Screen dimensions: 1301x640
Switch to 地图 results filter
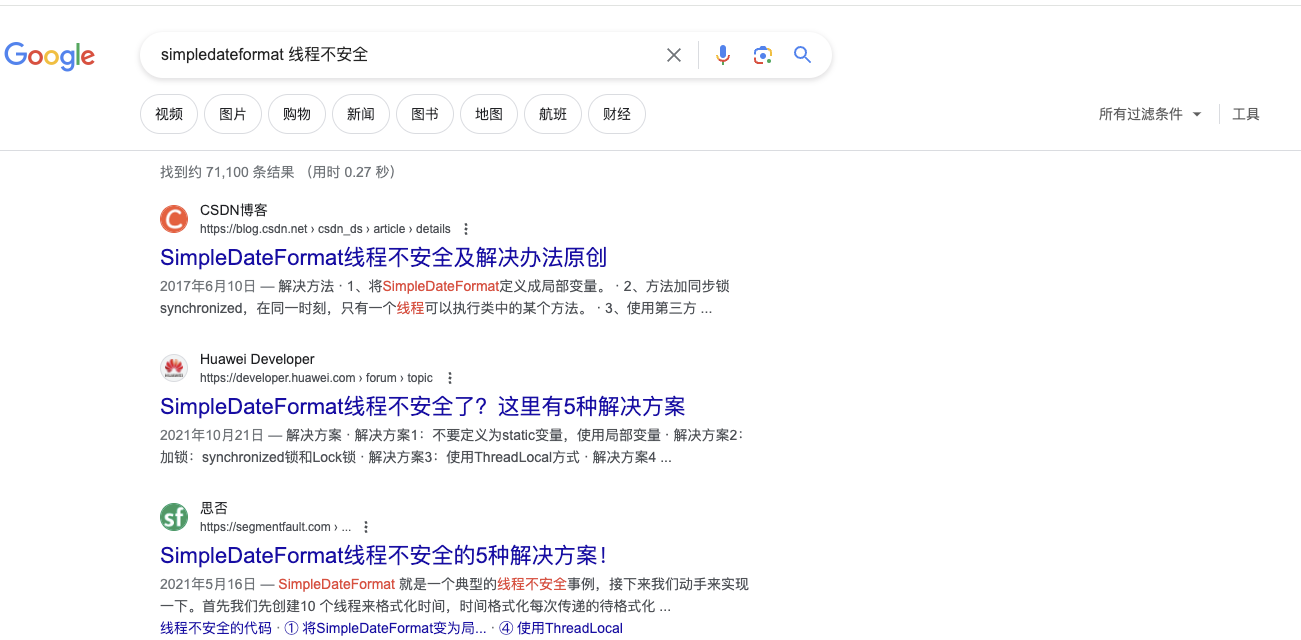pos(489,114)
